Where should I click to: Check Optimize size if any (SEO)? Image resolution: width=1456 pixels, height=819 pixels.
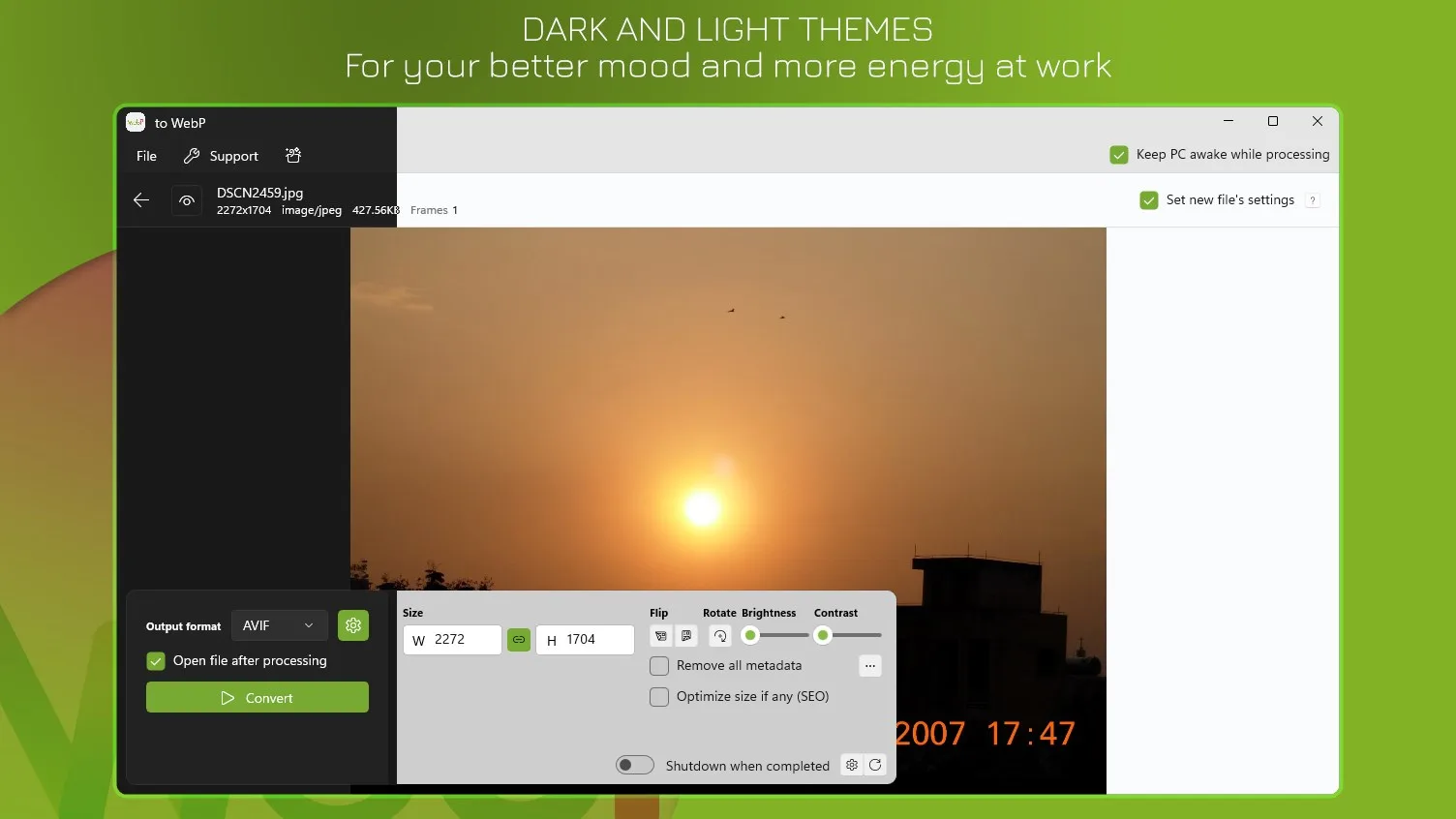tap(659, 697)
